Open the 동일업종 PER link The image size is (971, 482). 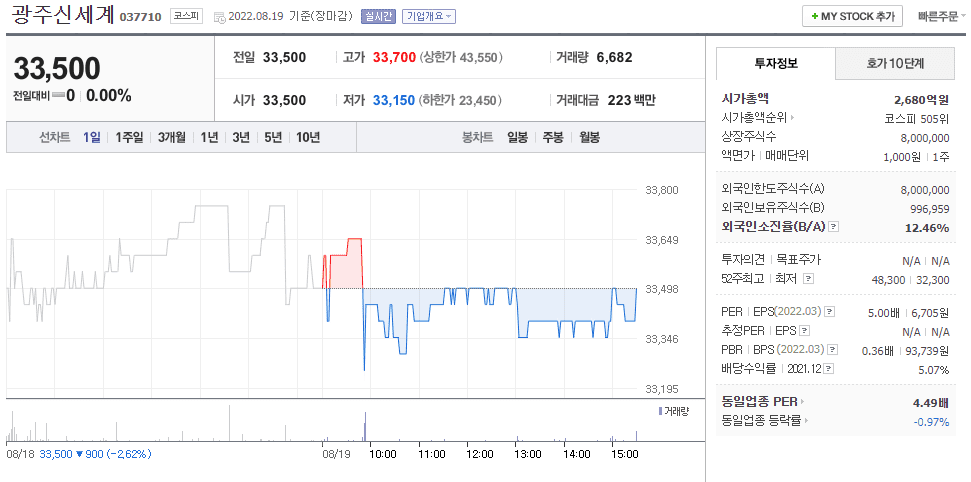[759, 401]
